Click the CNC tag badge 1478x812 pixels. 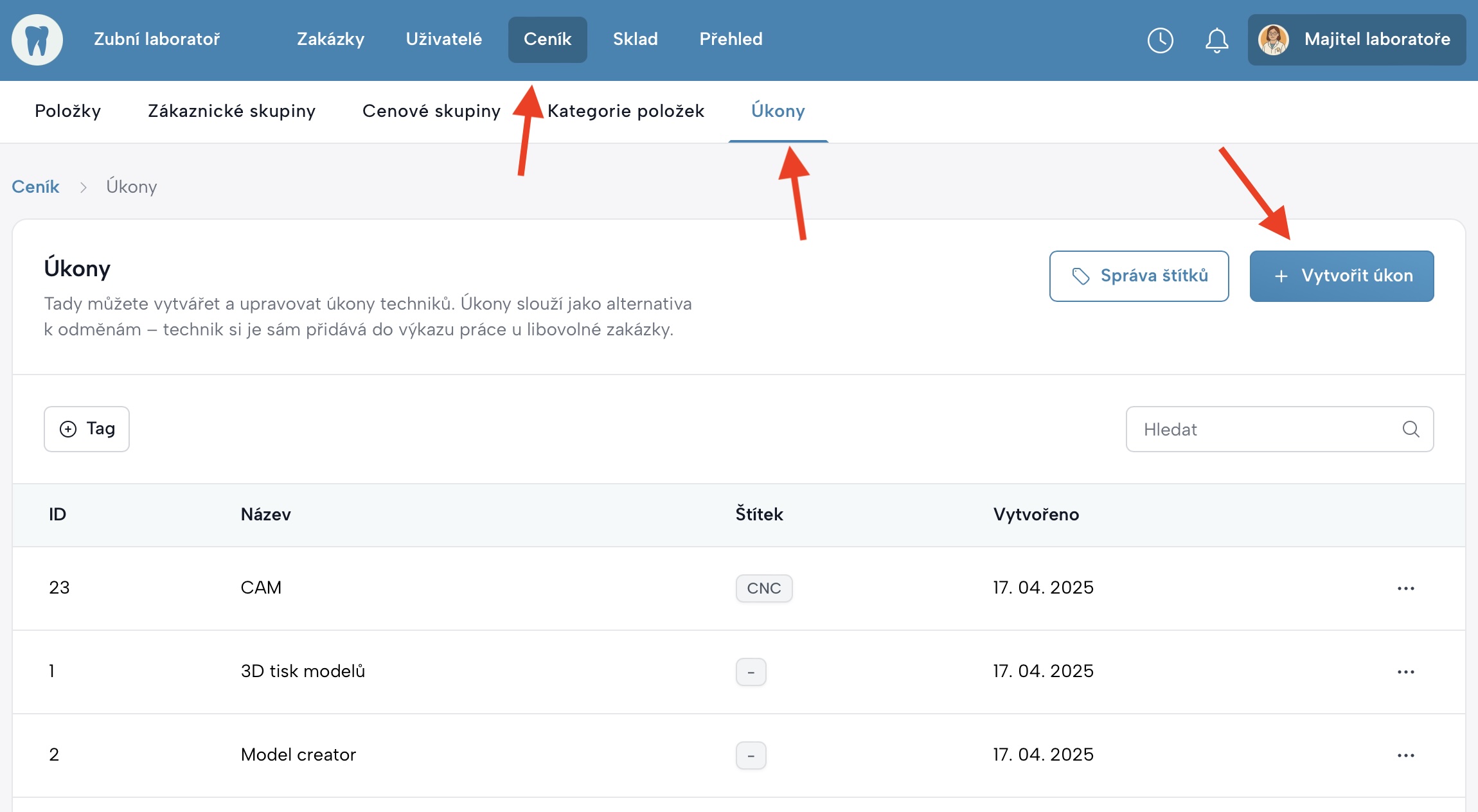tap(763, 588)
